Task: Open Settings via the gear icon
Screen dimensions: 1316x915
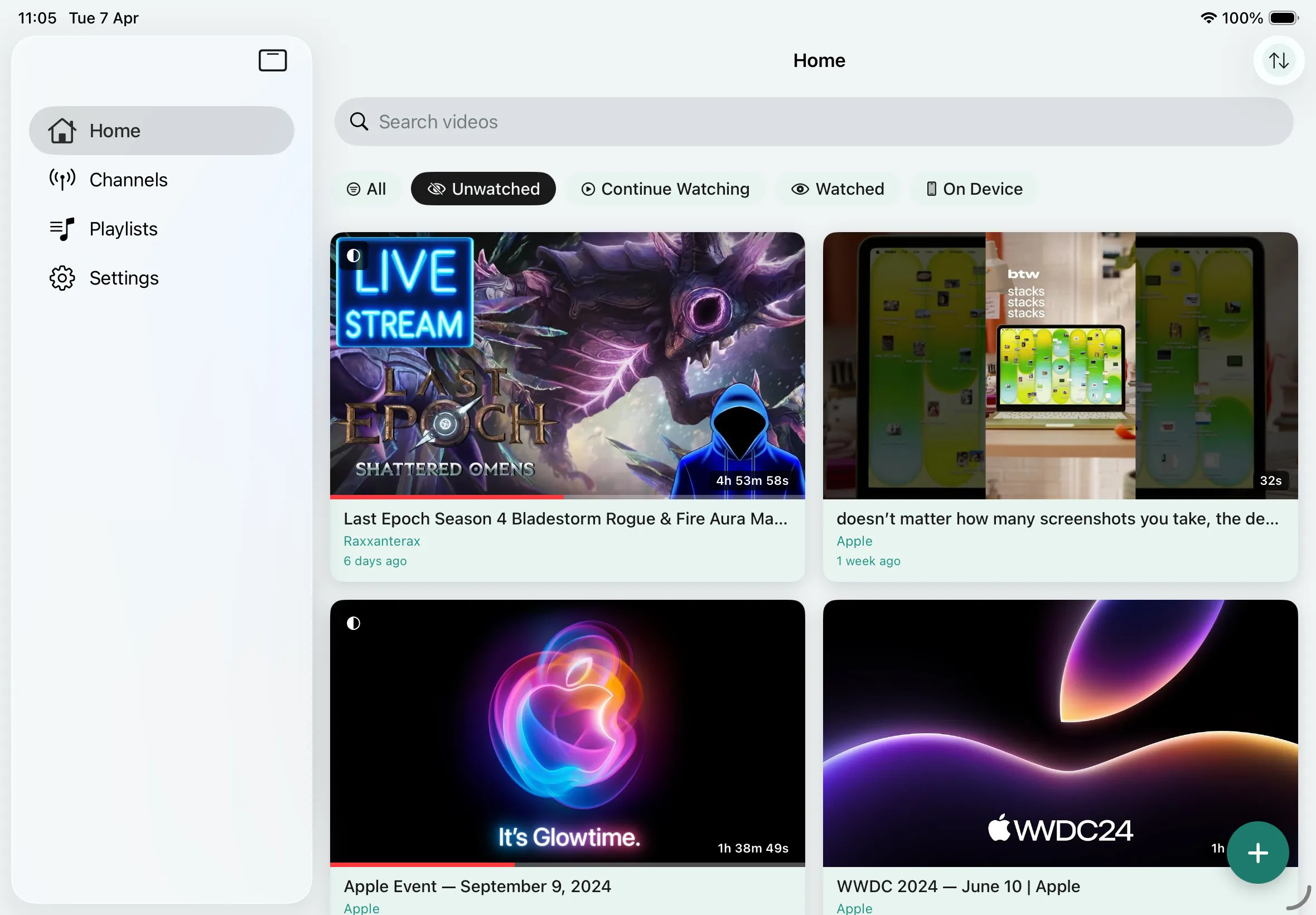Action: point(62,278)
